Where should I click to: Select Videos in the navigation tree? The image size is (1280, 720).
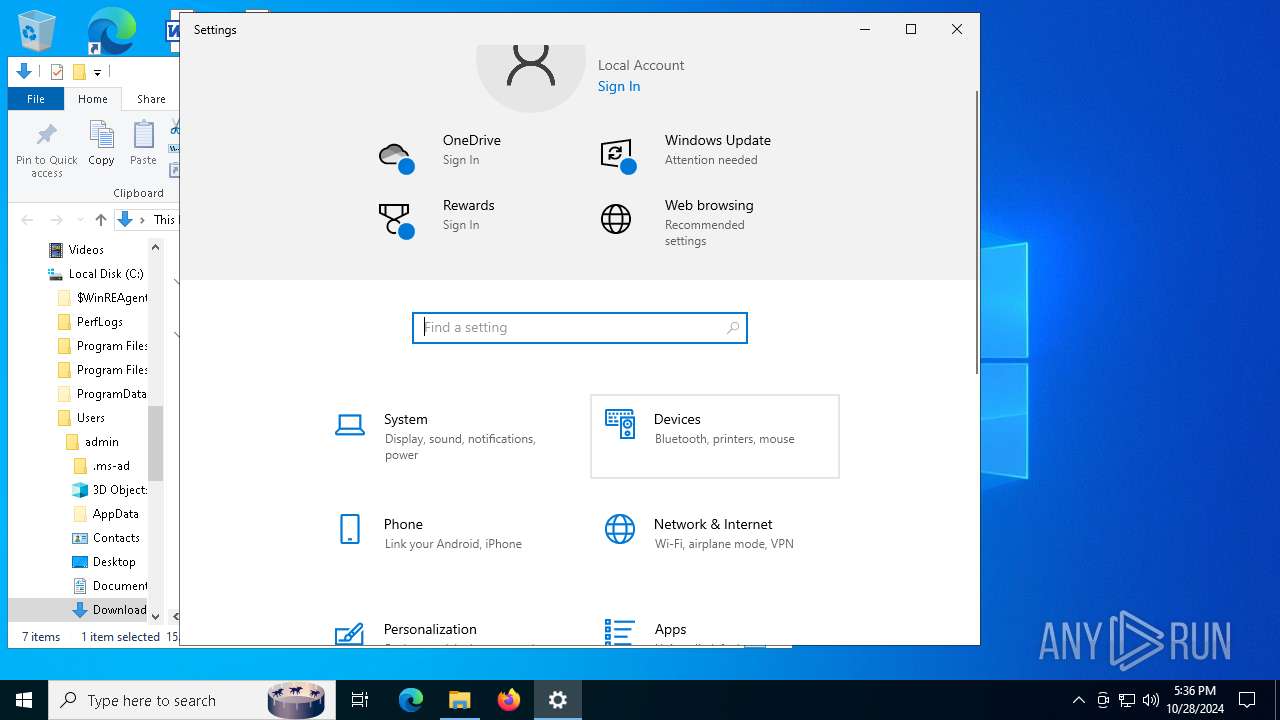coord(86,250)
